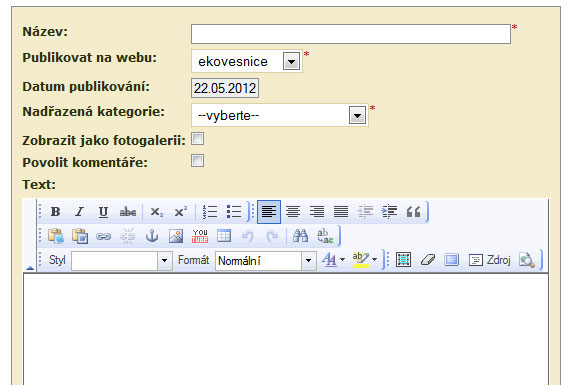The image size is (571, 385).
Task: Increase paragraph indent
Action: click(x=389, y=212)
